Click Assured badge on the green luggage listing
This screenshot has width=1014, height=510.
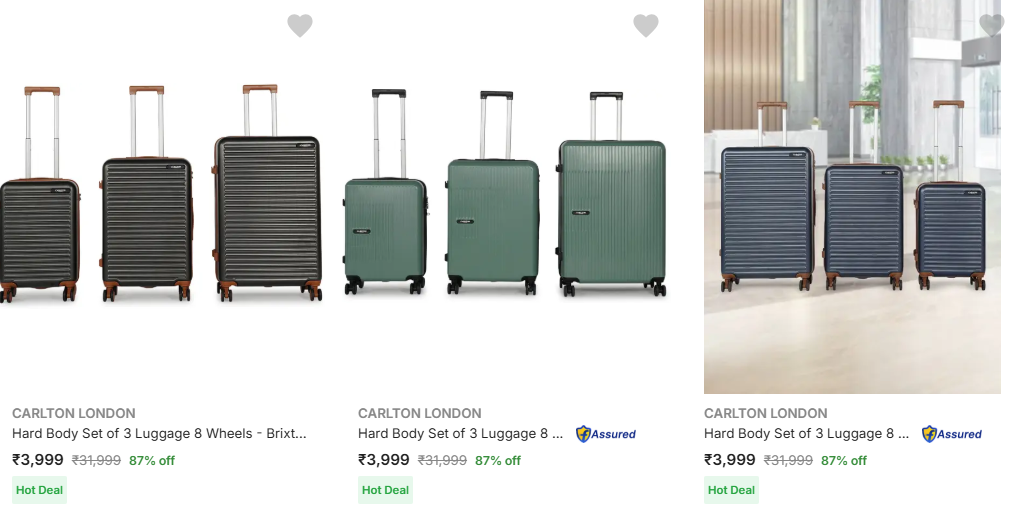pyautogui.click(x=606, y=434)
